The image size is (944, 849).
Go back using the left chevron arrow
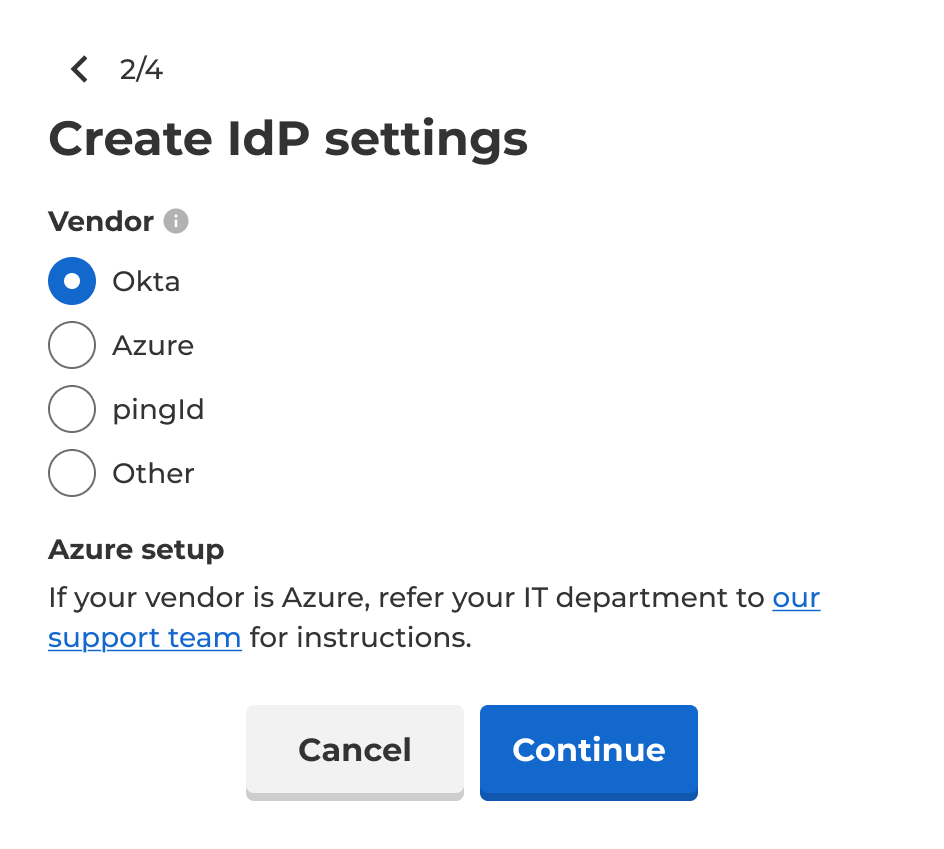click(79, 69)
